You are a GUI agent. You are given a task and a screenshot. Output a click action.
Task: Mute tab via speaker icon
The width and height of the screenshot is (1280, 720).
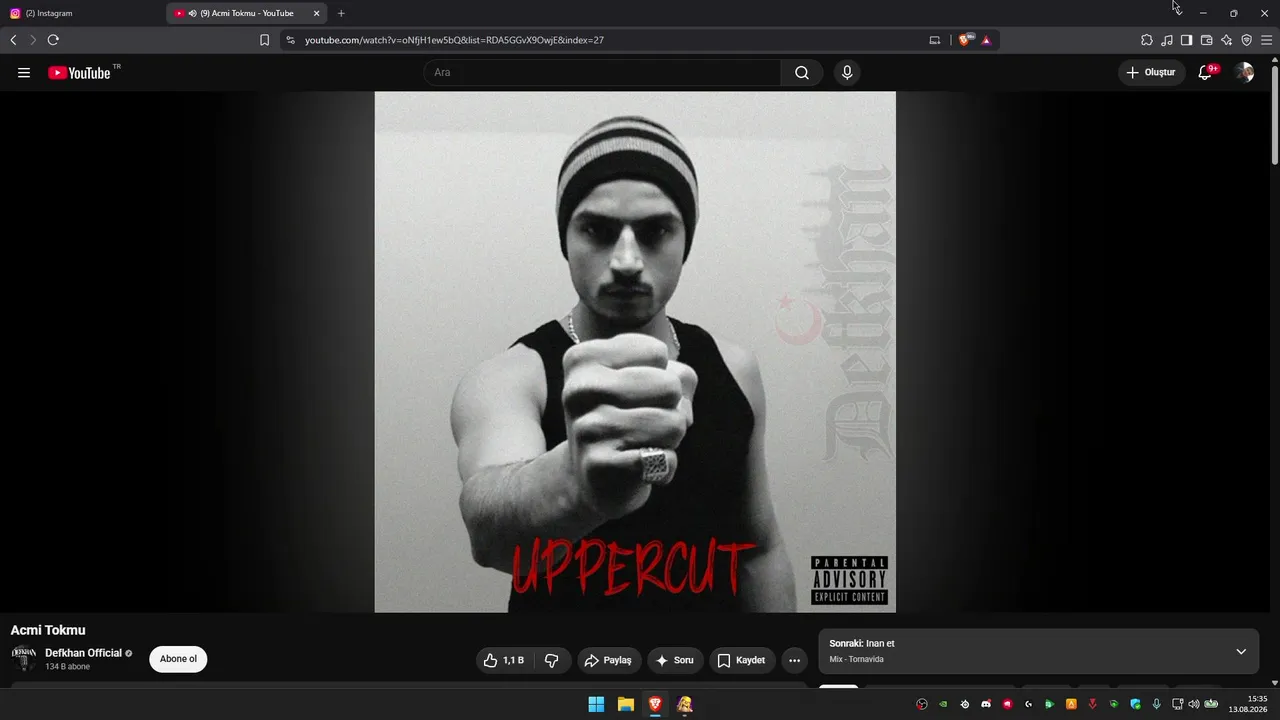(x=192, y=13)
